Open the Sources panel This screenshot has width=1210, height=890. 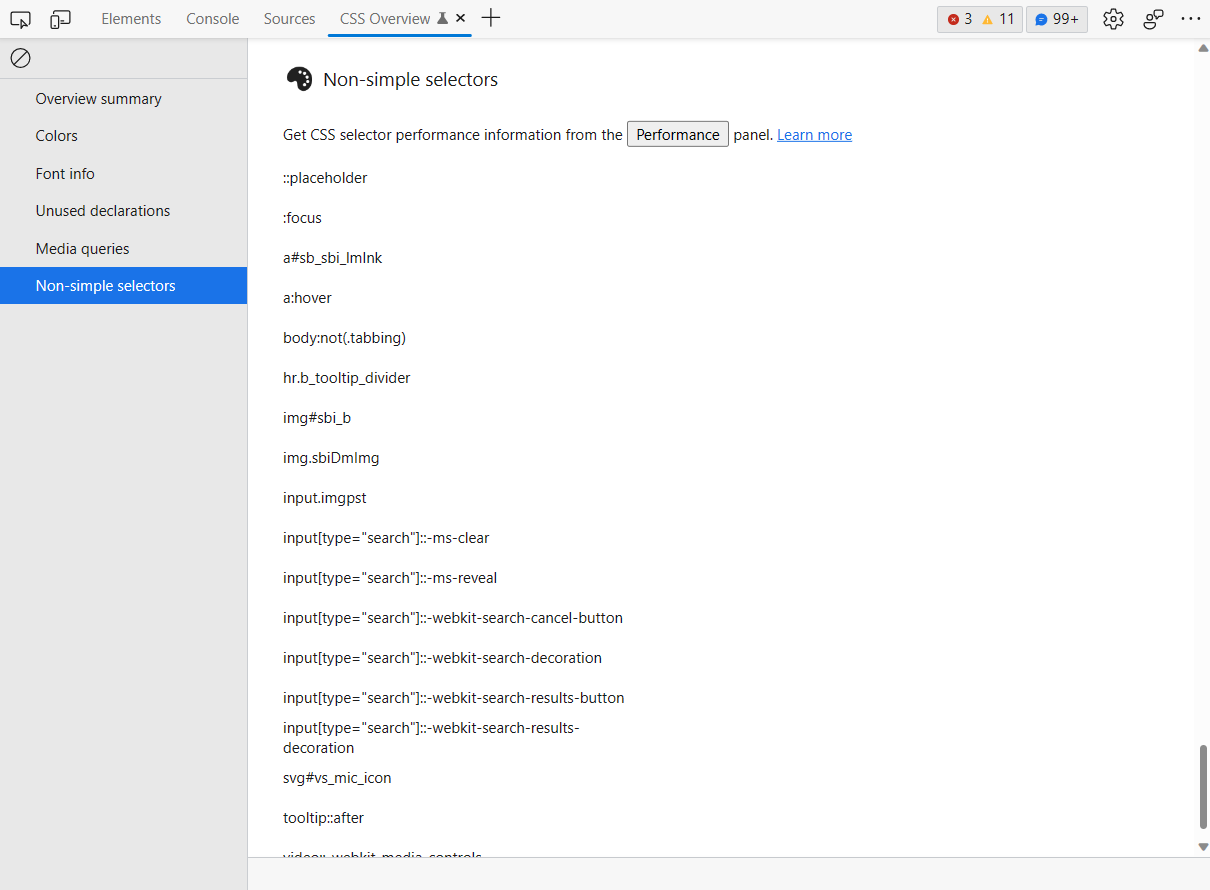click(289, 18)
